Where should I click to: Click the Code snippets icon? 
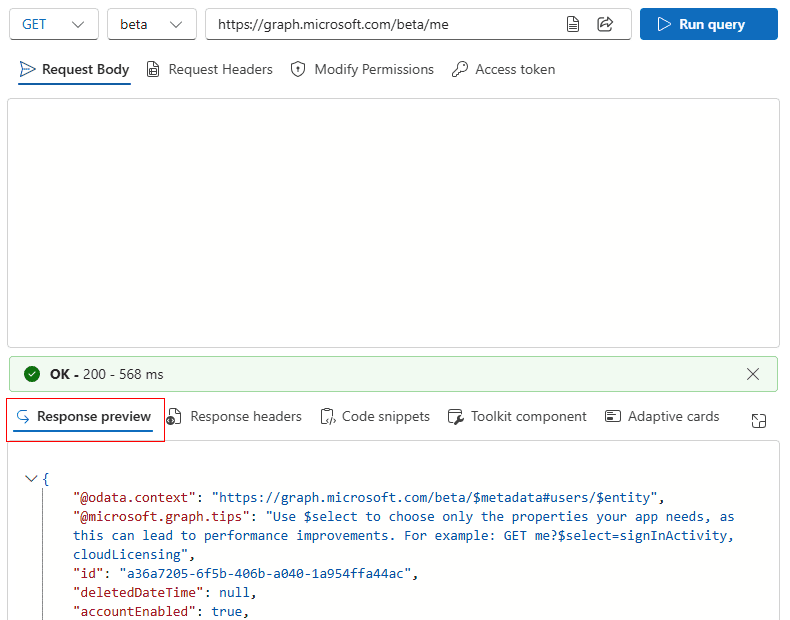point(327,417)
